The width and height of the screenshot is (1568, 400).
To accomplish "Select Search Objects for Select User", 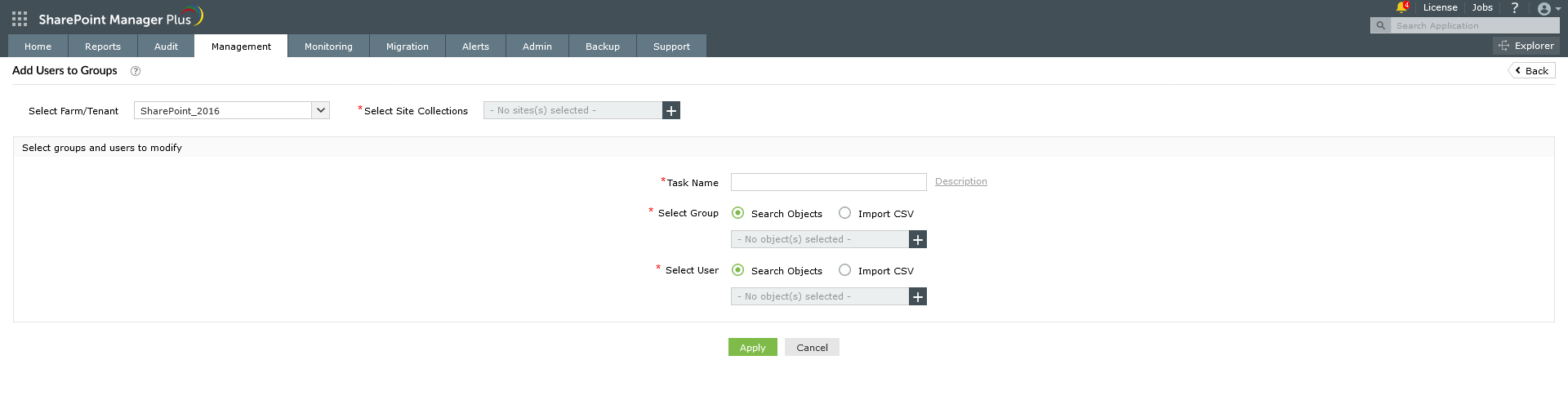I will click(737, 270).
